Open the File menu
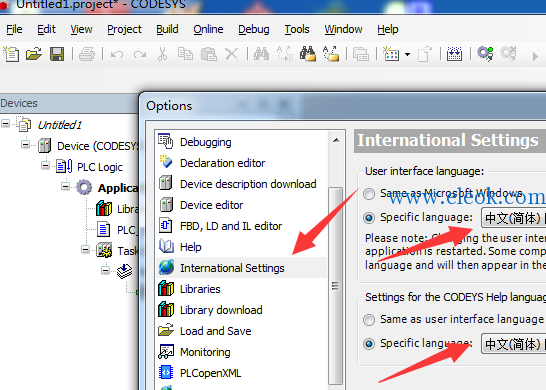546x390 pixels. 14,29
